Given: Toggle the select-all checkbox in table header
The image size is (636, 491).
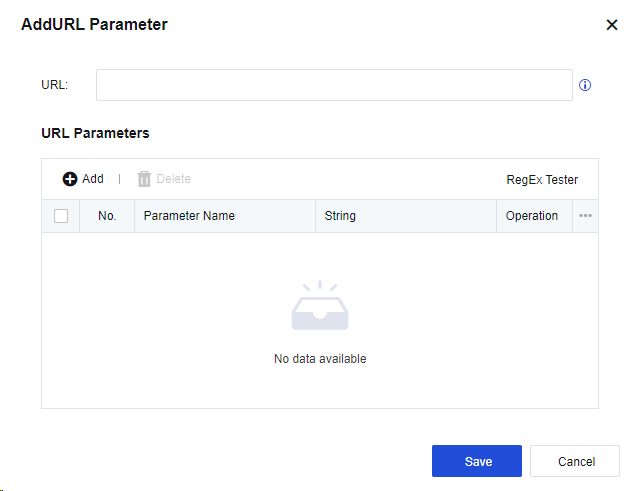Looking at the screenshot, I should (x=61, y=216).
